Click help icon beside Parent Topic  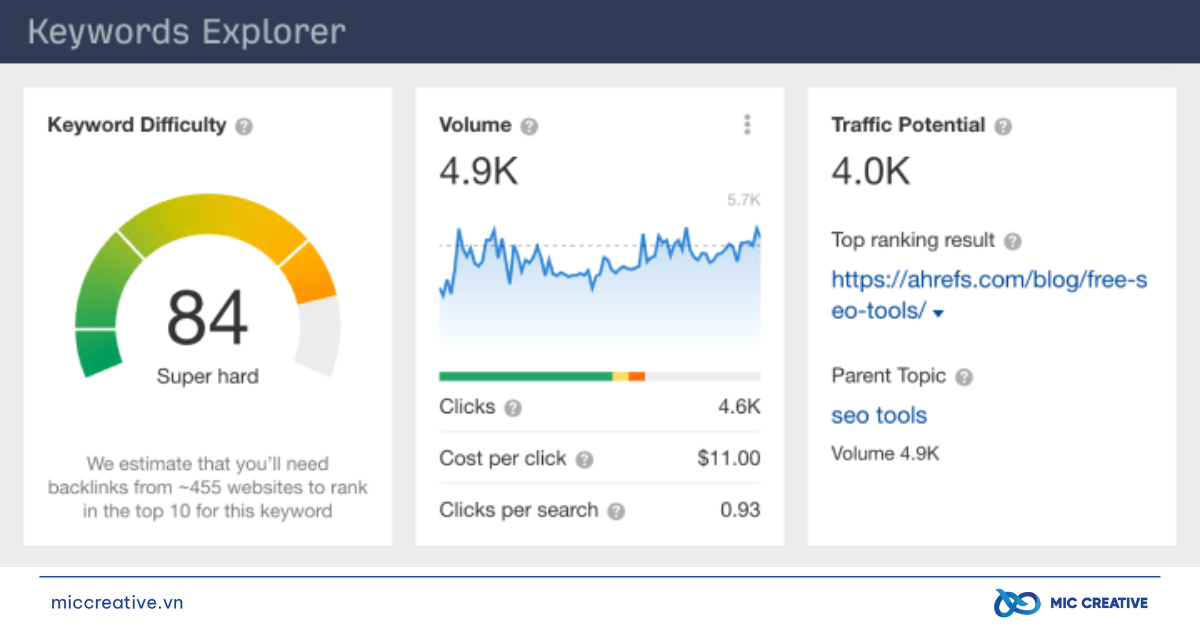(x=963, y=377)
